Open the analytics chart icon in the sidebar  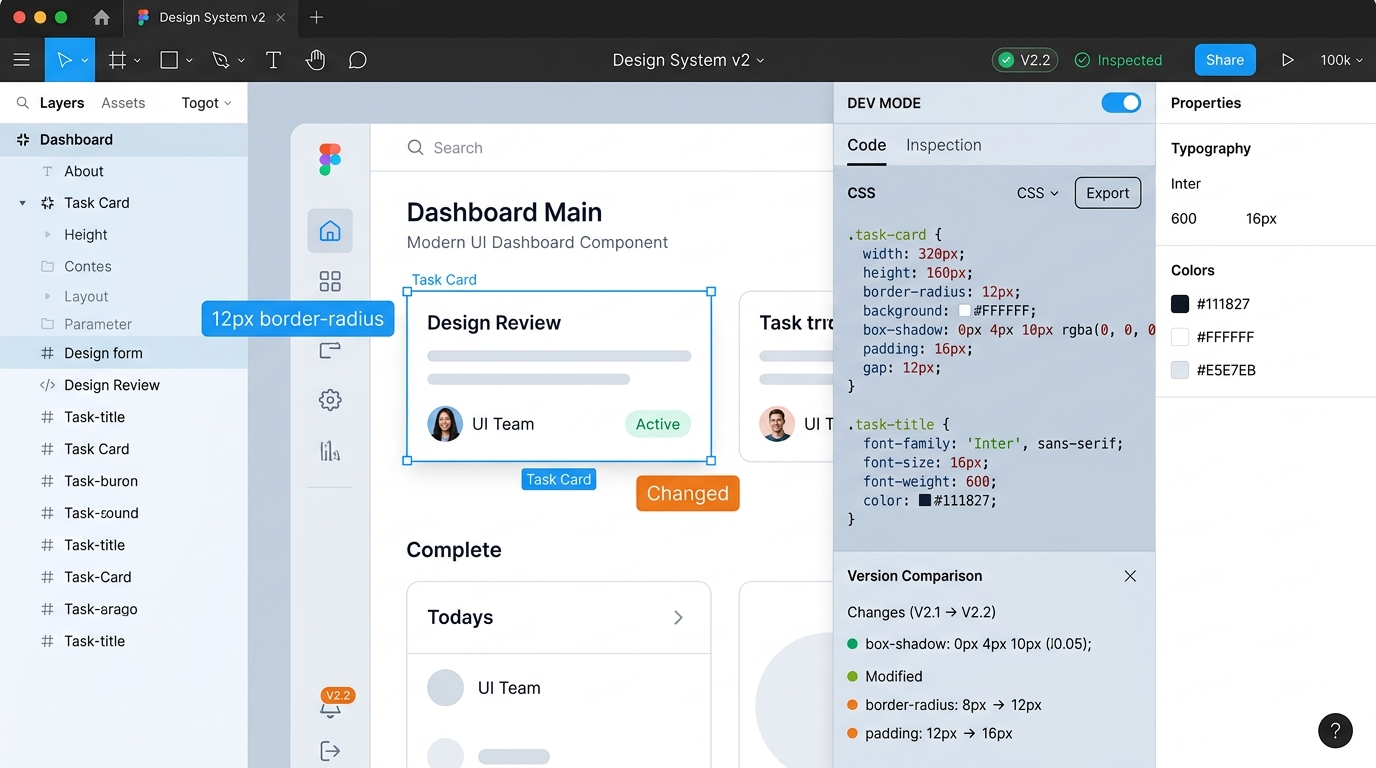[330, 450]
